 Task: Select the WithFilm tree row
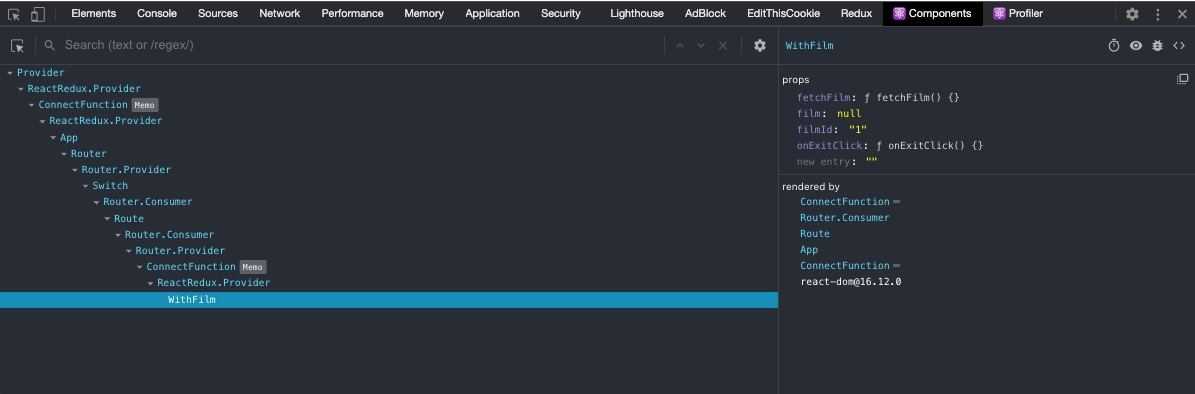[389, 300]
